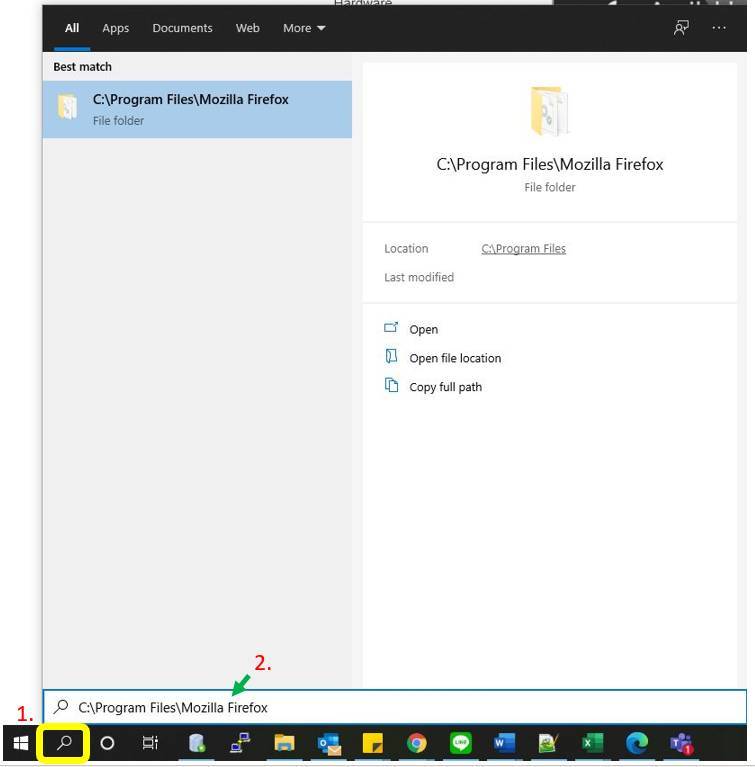Click into the search text box
755x767 pixels.
[394, 707]
